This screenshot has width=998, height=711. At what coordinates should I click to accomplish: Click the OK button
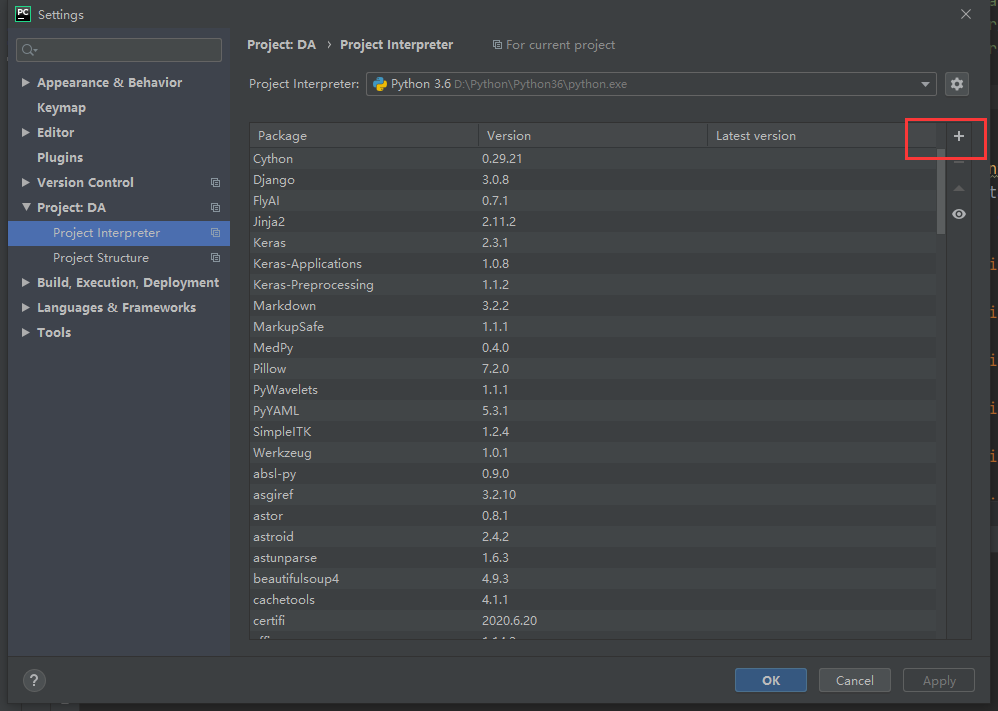pyautogui.click(x=770, y=680)
